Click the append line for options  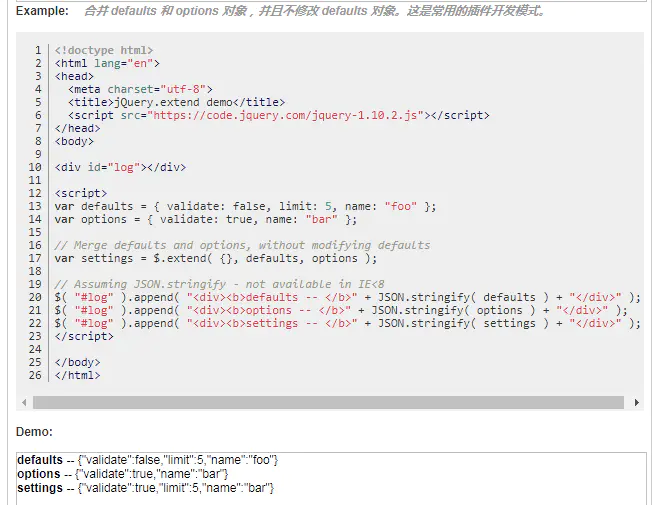pyautogui.click(x=341, y=310)
